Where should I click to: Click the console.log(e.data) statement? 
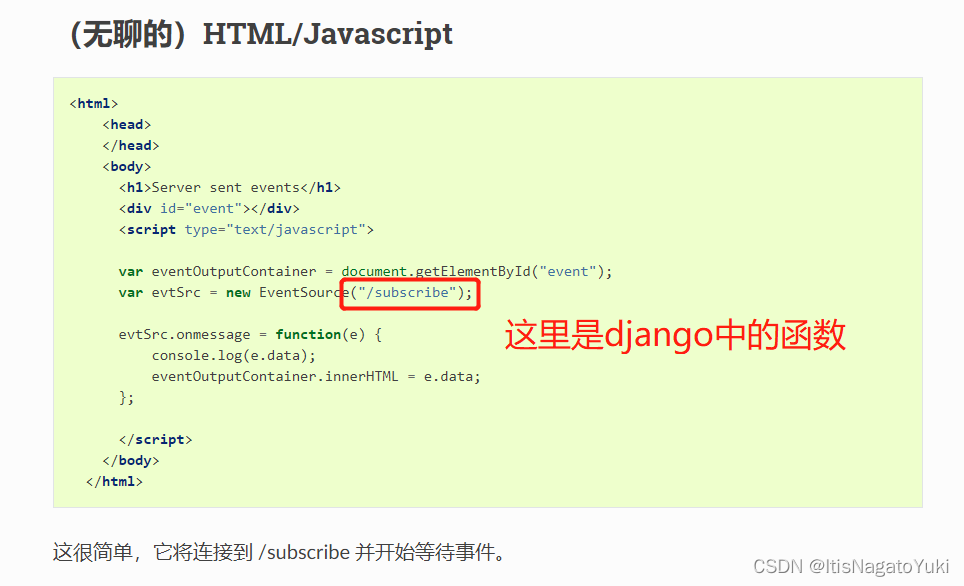point(233,355)
